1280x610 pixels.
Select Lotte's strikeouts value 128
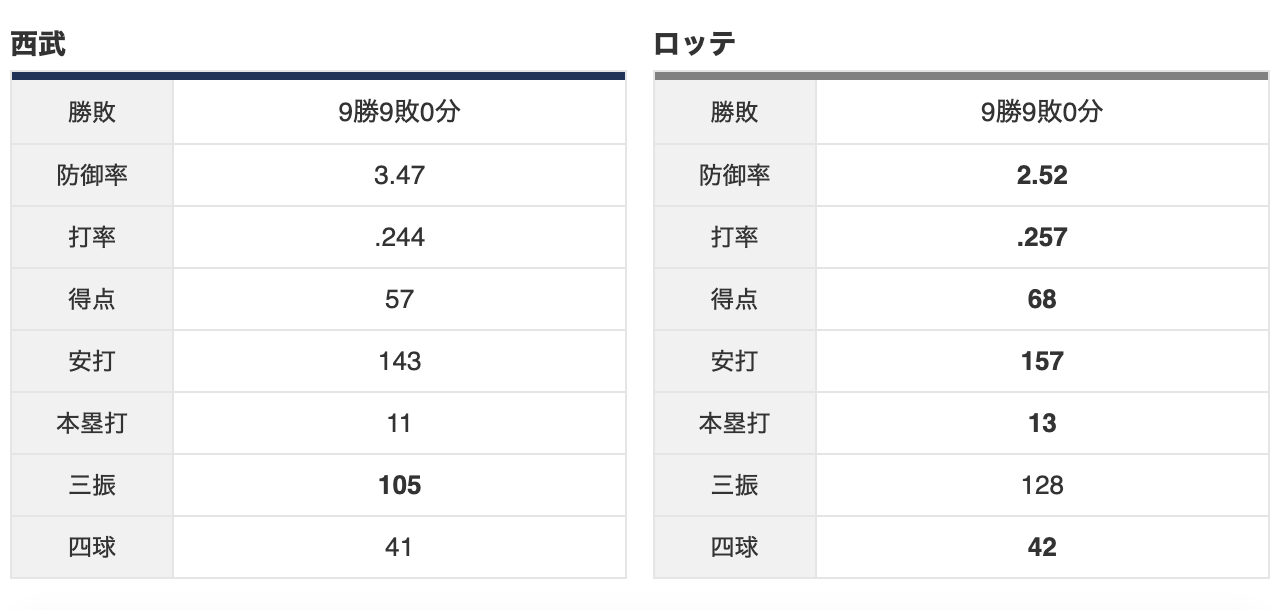1042,485
